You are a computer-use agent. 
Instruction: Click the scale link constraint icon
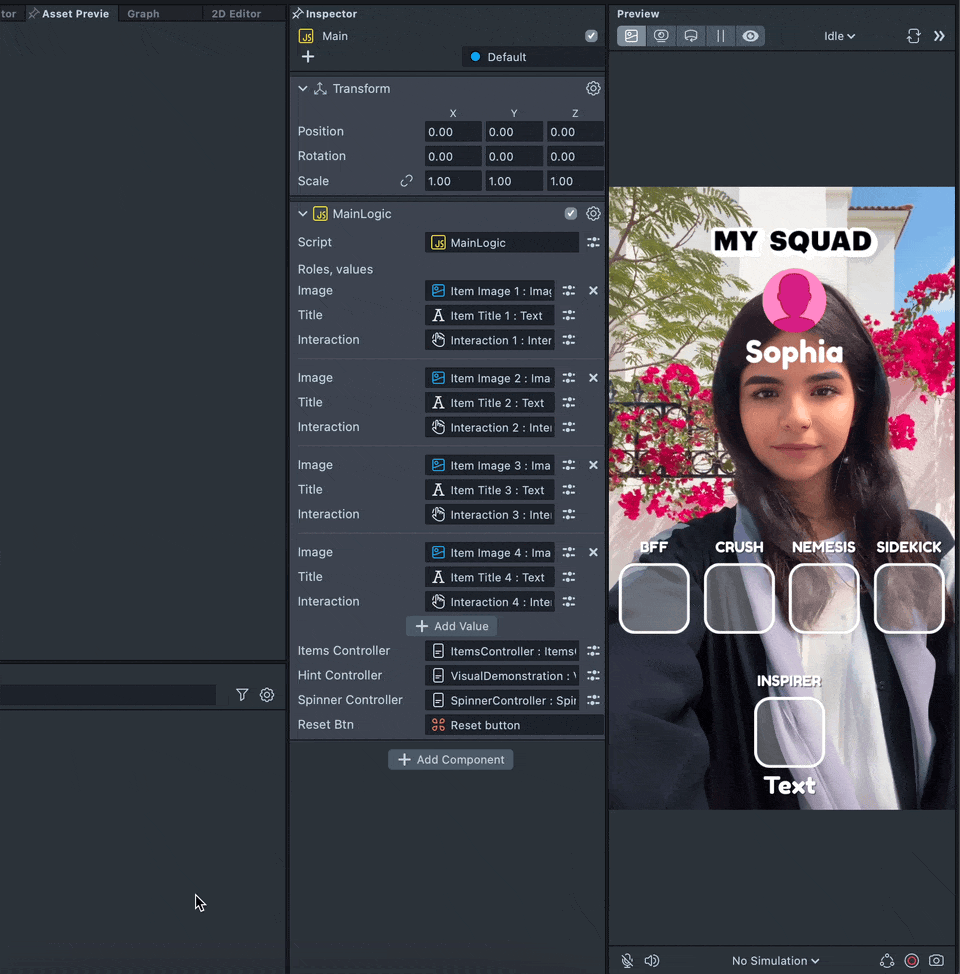pos(406,181)
